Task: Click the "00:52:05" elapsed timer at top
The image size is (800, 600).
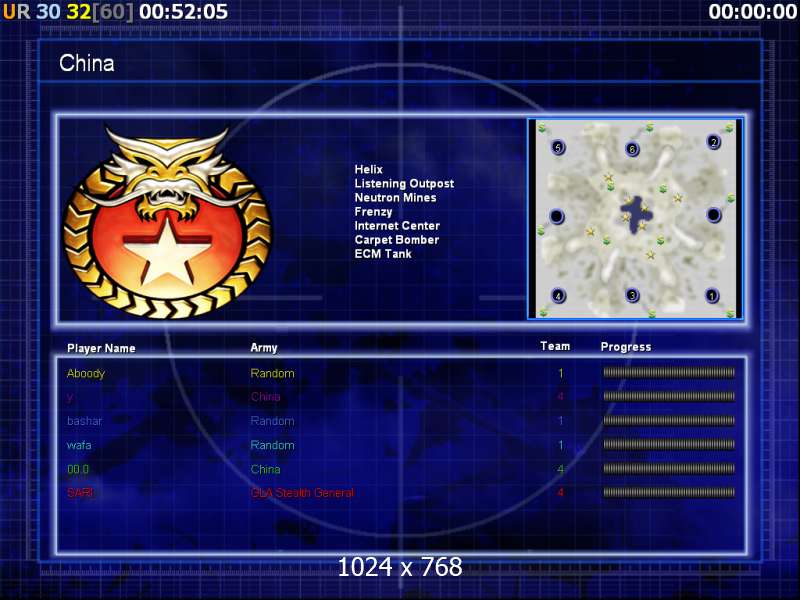Action: point(183,12)
